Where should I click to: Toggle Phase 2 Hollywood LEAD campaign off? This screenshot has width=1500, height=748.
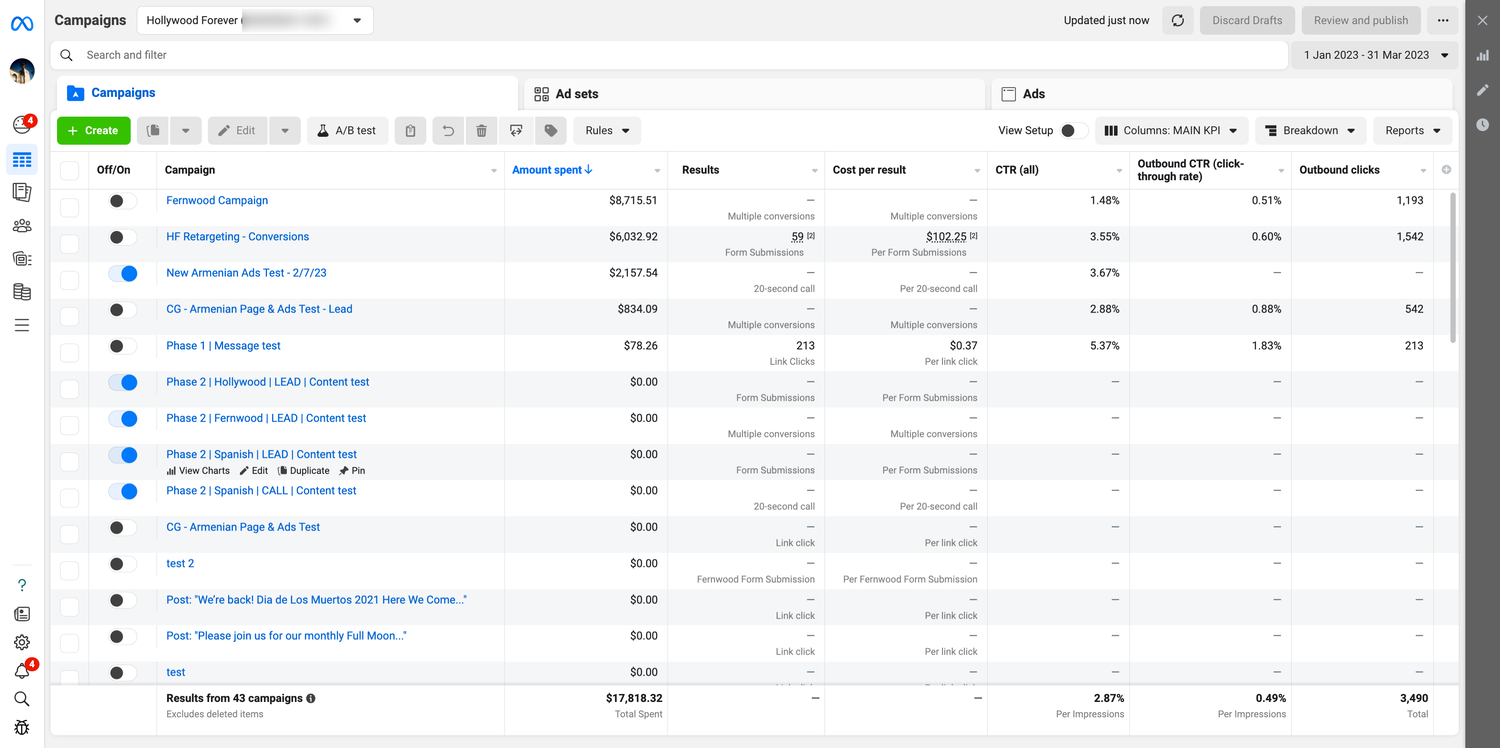[123, 382]
